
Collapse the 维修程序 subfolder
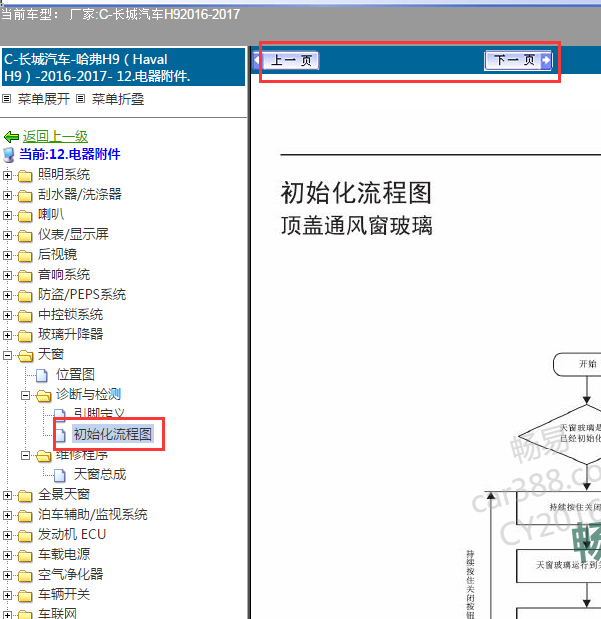[25, 456]
